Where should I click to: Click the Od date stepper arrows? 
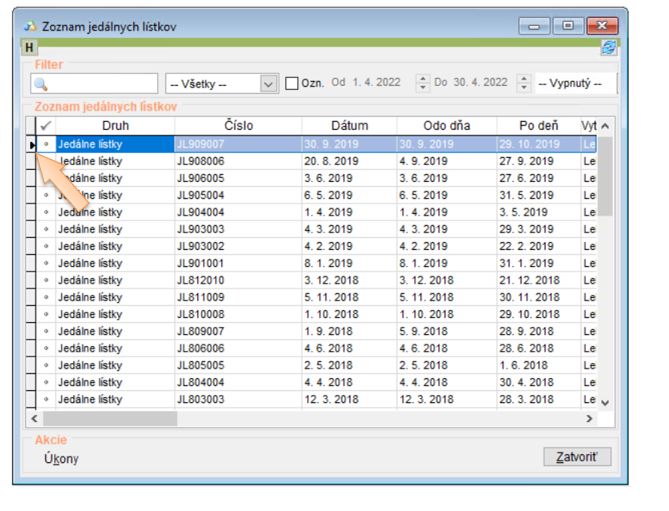pos(422,83)
